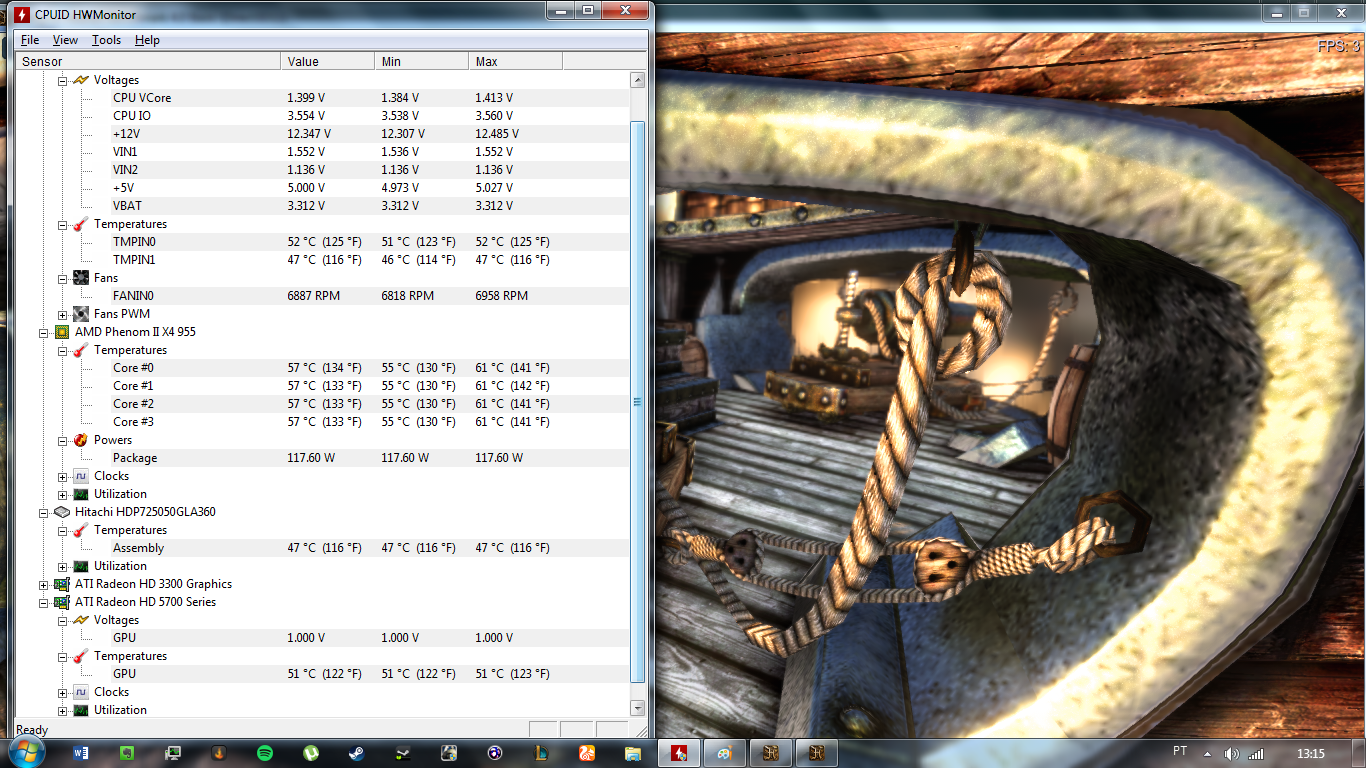Click the scrollbar up arrow in HWMonitor

638,80
